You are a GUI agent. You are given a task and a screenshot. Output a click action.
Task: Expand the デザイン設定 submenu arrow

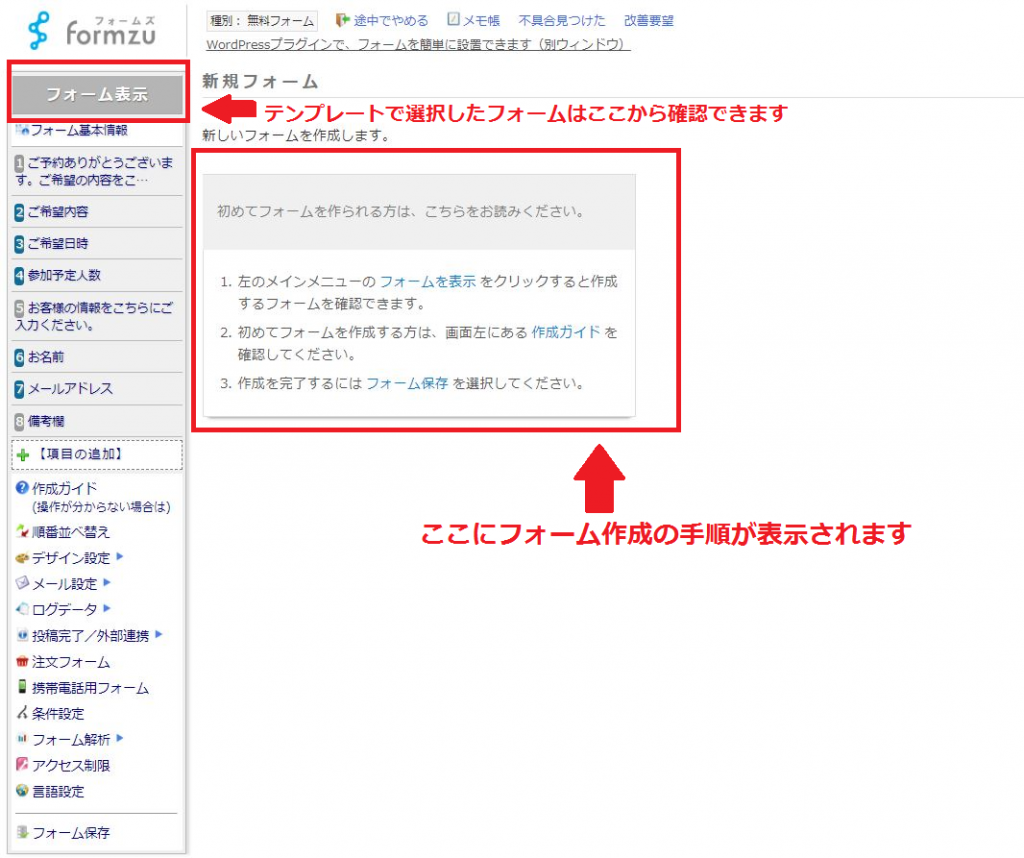click(x=120, y=557)
